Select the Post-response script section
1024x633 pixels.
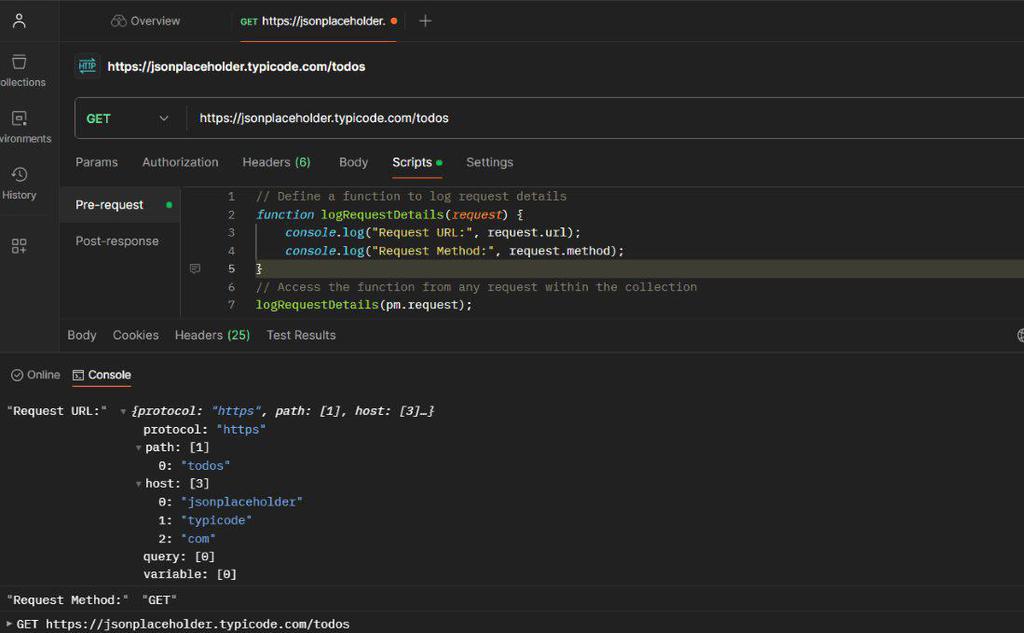pos(117,241)
